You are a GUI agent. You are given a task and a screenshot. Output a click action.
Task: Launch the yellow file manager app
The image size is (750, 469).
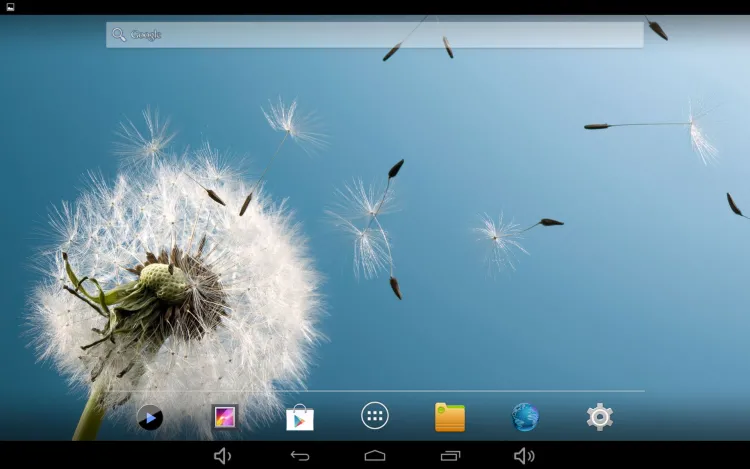450,417
